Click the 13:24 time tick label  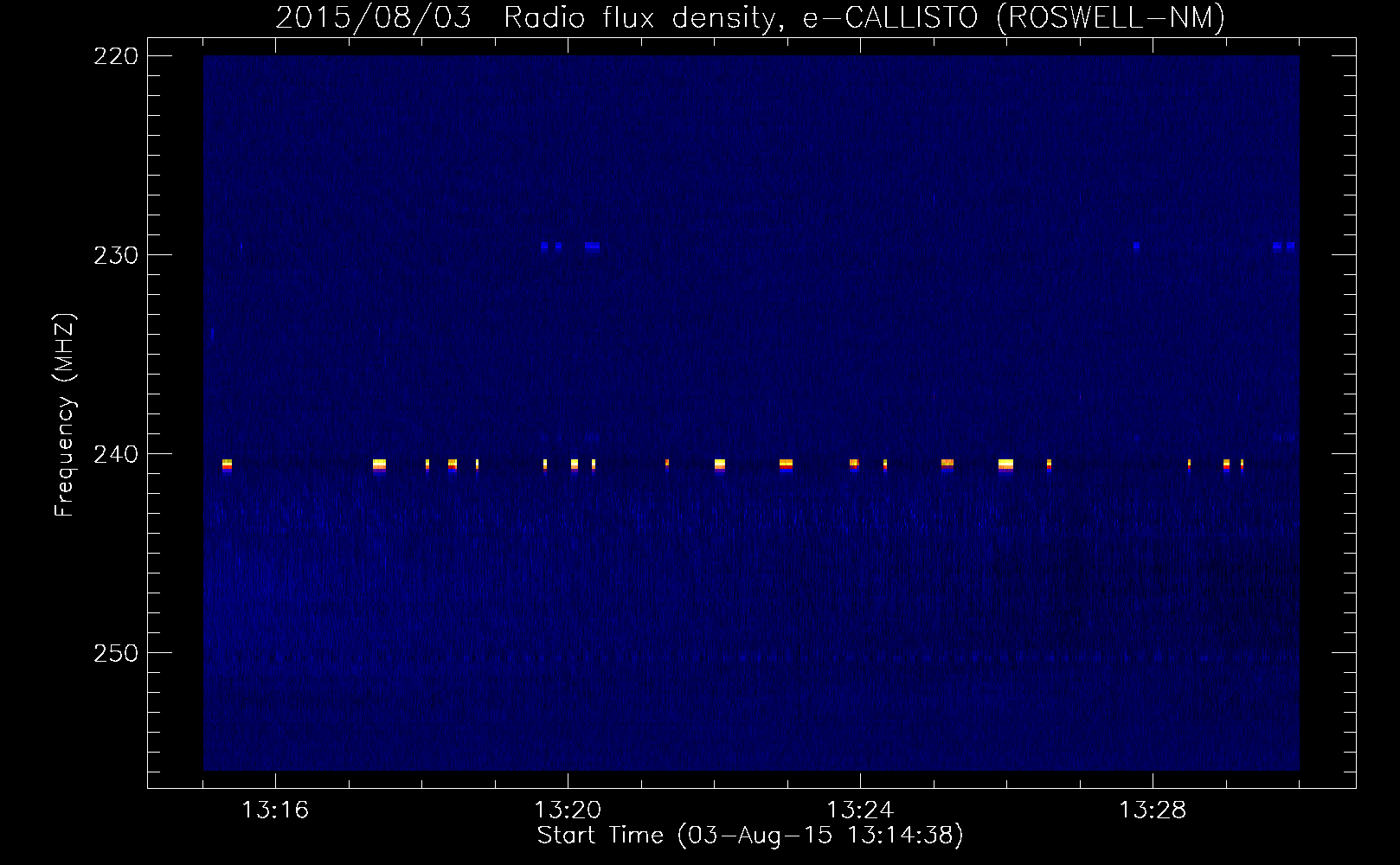pos(860,811)
